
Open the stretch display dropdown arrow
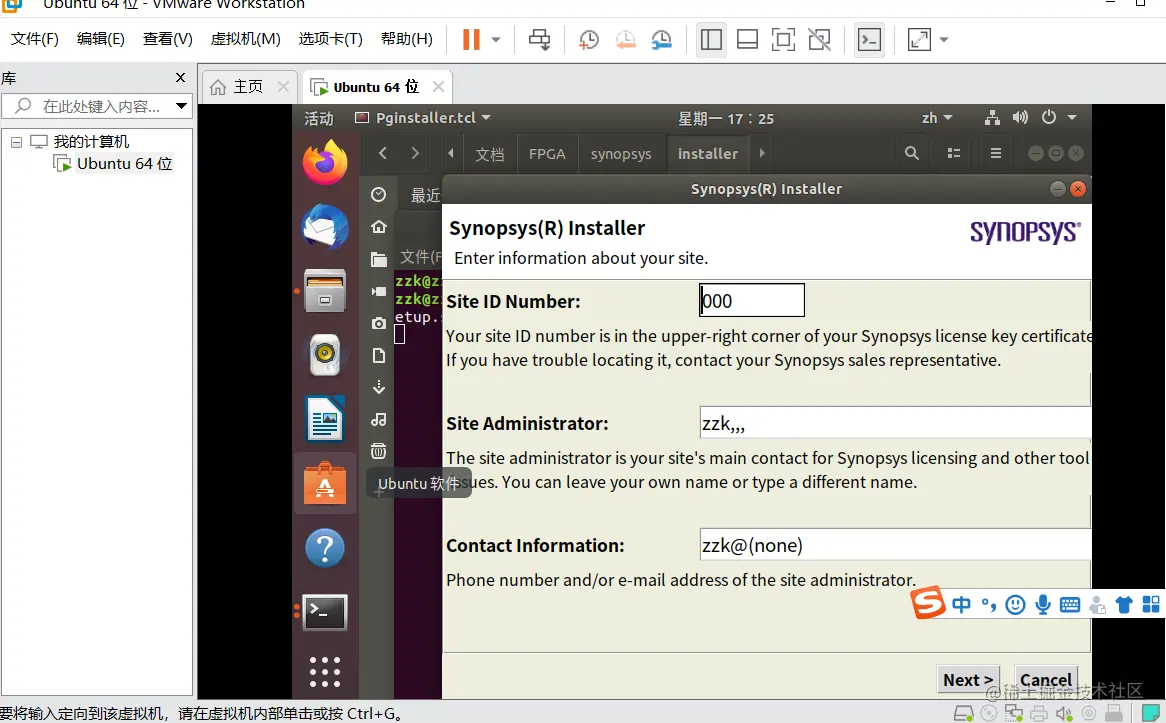[944, 39]
